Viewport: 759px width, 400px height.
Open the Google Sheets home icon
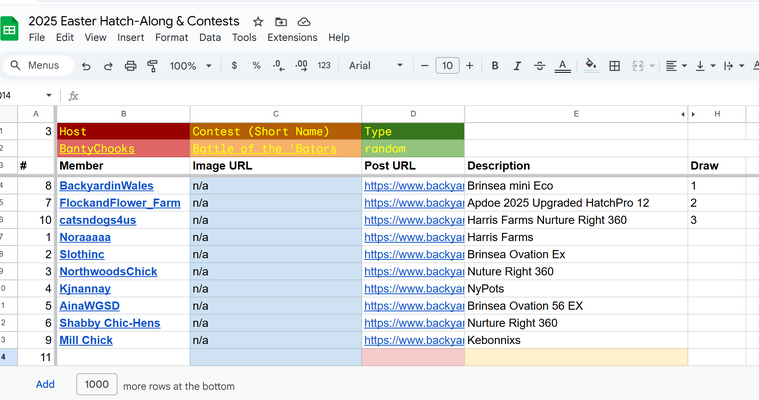coord(9,29)
